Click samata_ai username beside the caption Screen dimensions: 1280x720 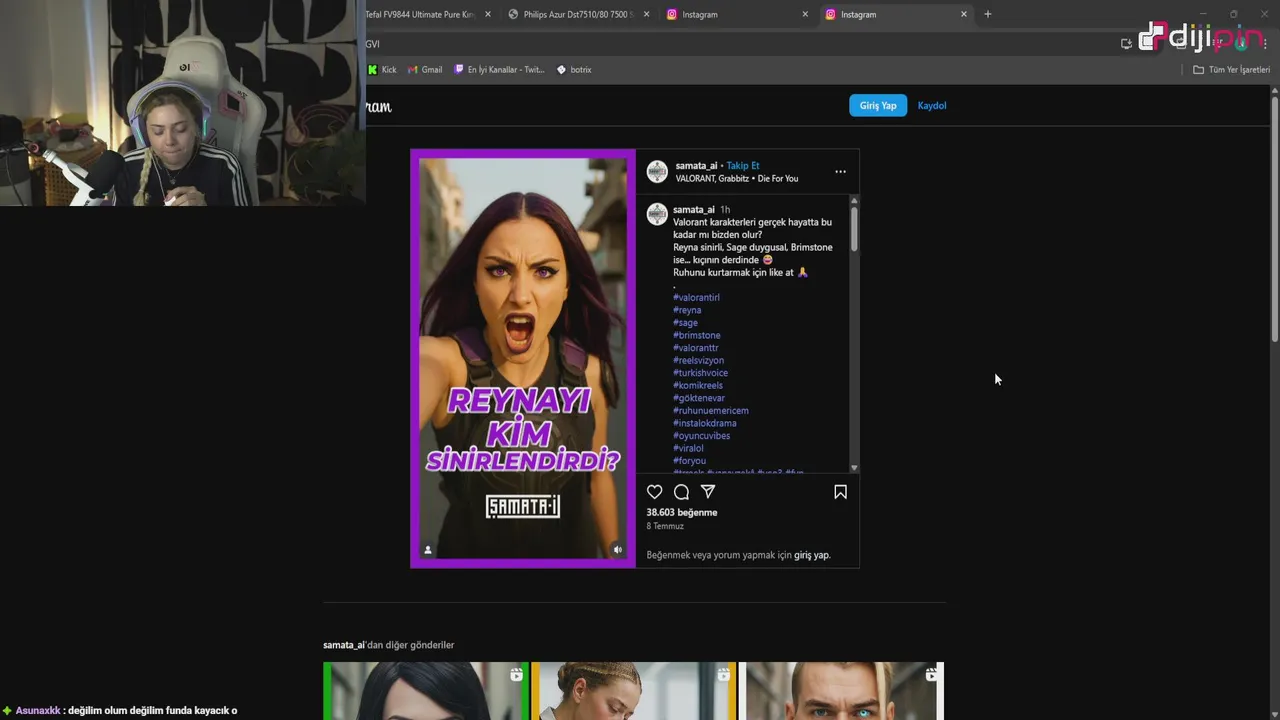(x=694, y=210)
